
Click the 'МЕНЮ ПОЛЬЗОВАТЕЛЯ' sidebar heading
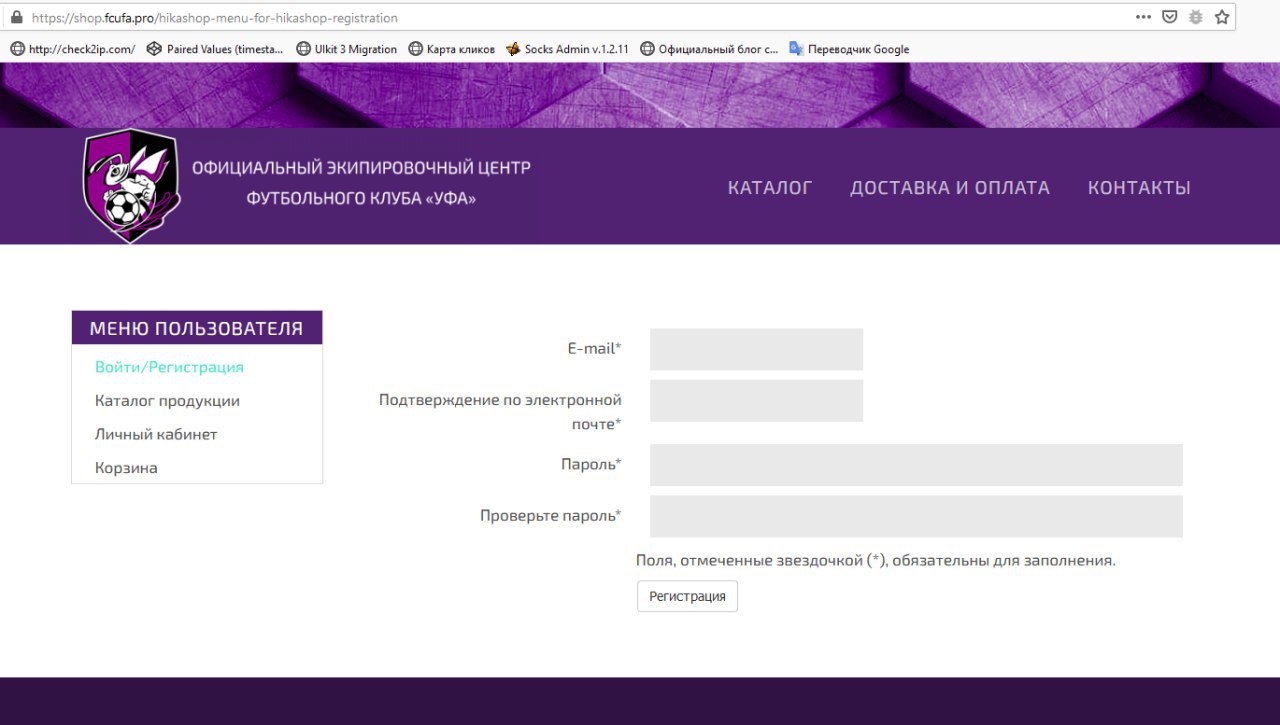tap(196, 328)
